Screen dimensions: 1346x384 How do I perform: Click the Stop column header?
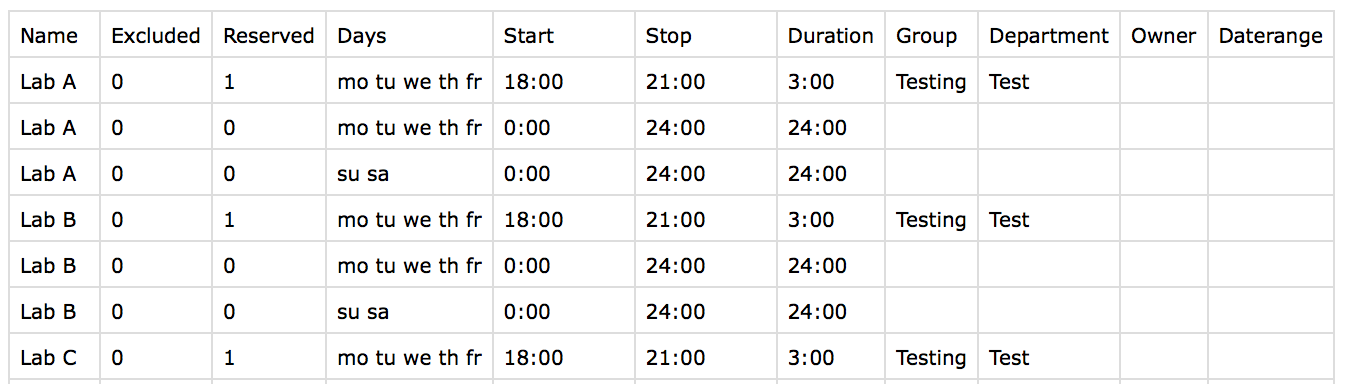click(706, 35)
